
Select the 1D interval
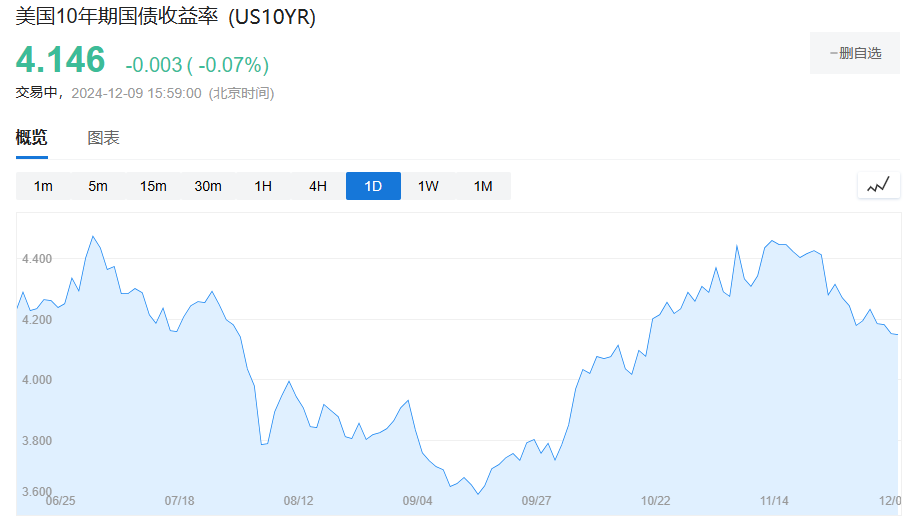(x=373, y=186)
